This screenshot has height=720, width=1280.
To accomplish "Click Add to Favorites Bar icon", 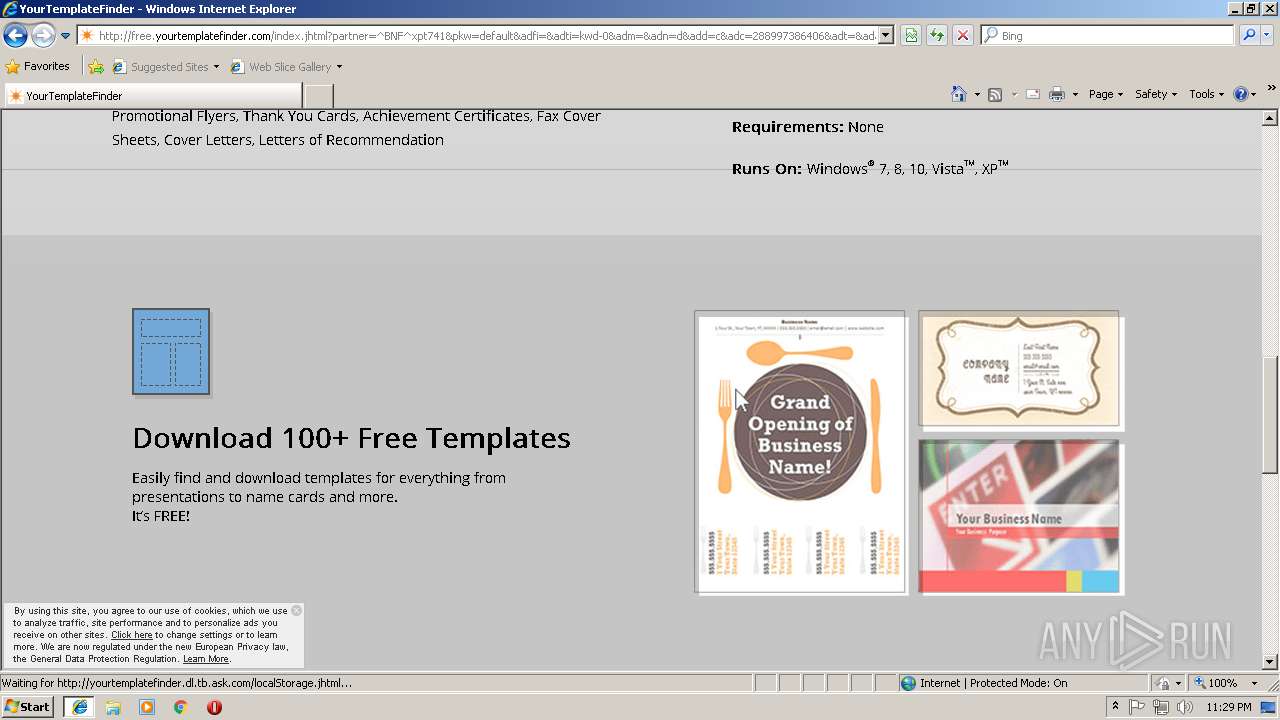I will point(96,67).
